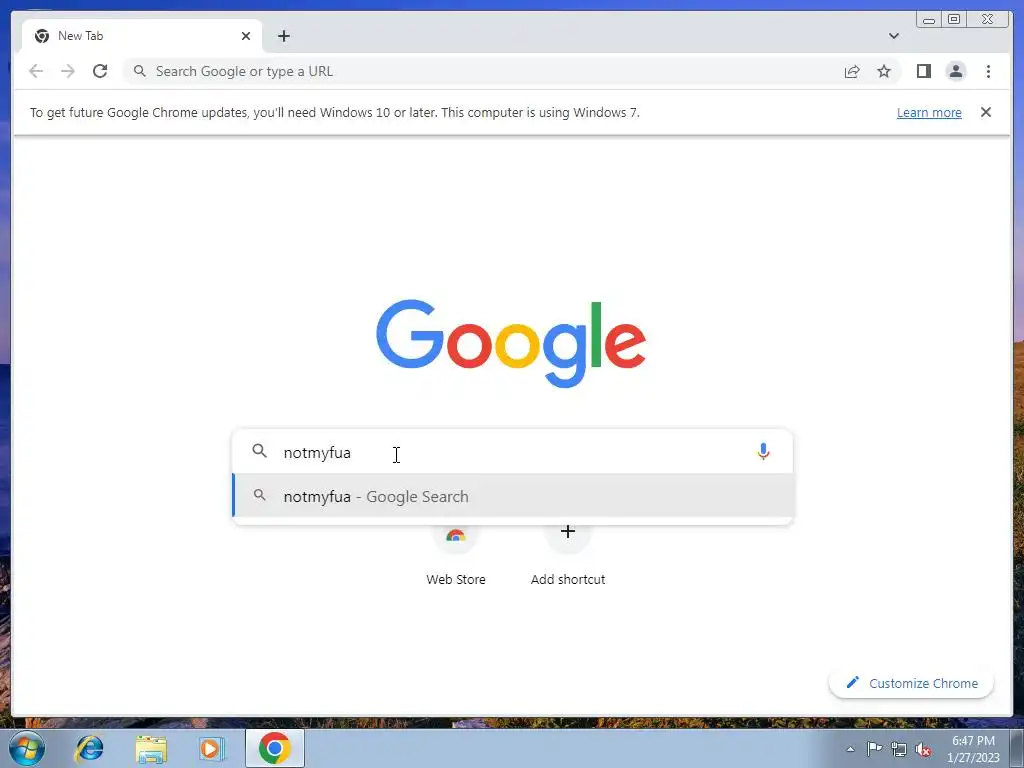
Task: Click the Share this page icon
Action: 852,71
